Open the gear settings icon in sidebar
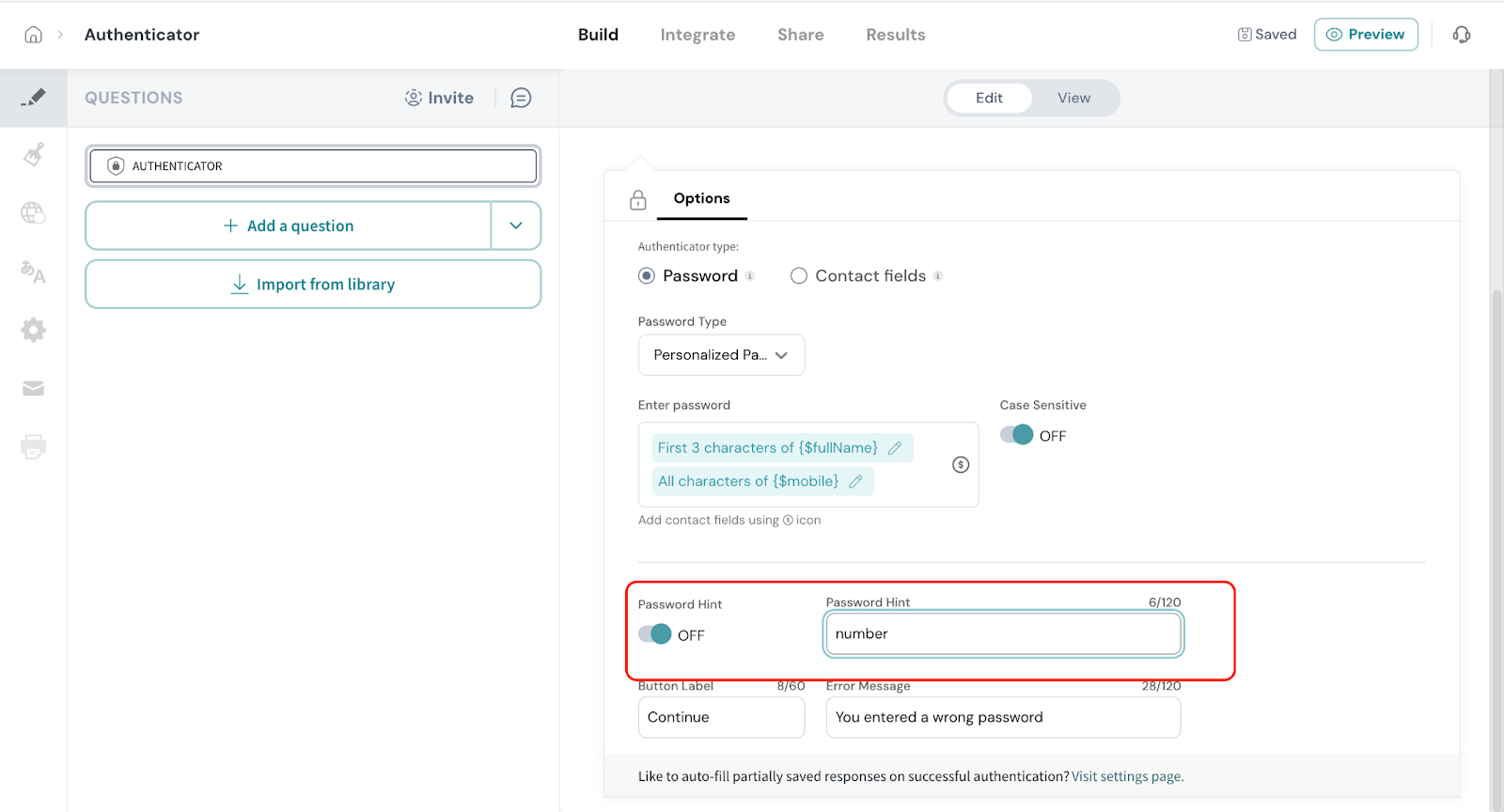This screenshot has height=812, width=1504. (34, 330)
